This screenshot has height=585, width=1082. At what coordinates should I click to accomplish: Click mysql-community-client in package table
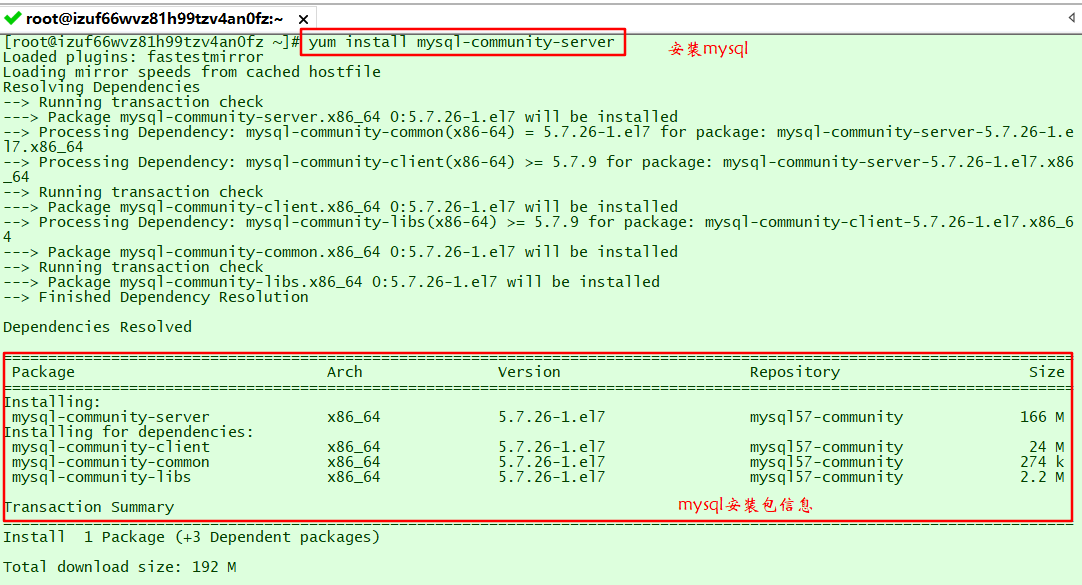tap(110, 447)
